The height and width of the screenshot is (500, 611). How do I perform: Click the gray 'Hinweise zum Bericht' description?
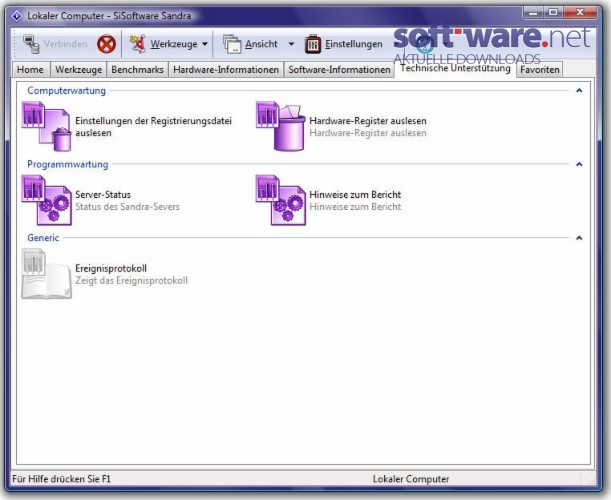pos(355,207)
